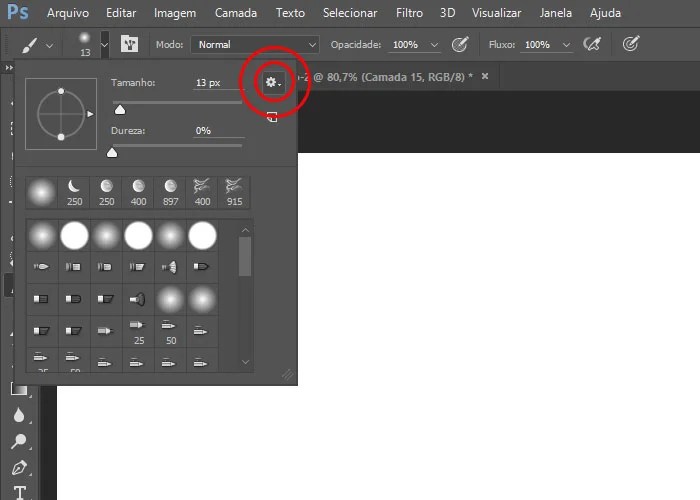This screenshot has height=500, width=700.
Task: Collapse the brush preset picker dropdown arrow
Action: pyautogui.click(x=104, y=45)
